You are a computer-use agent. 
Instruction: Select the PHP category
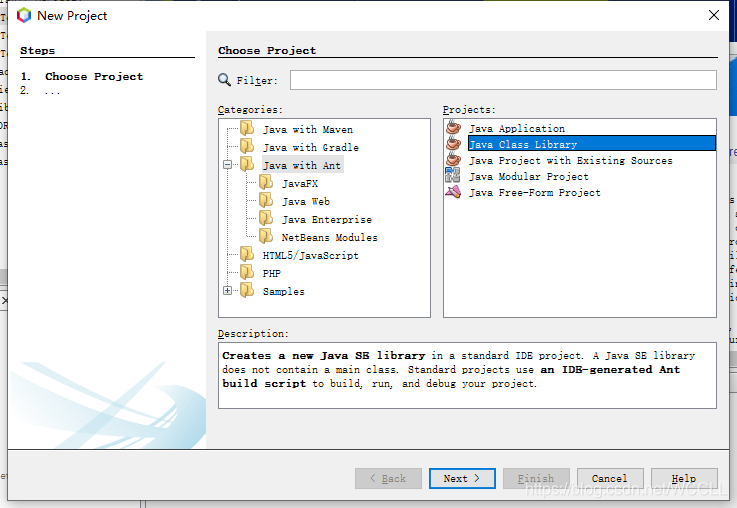coord(272,274)
